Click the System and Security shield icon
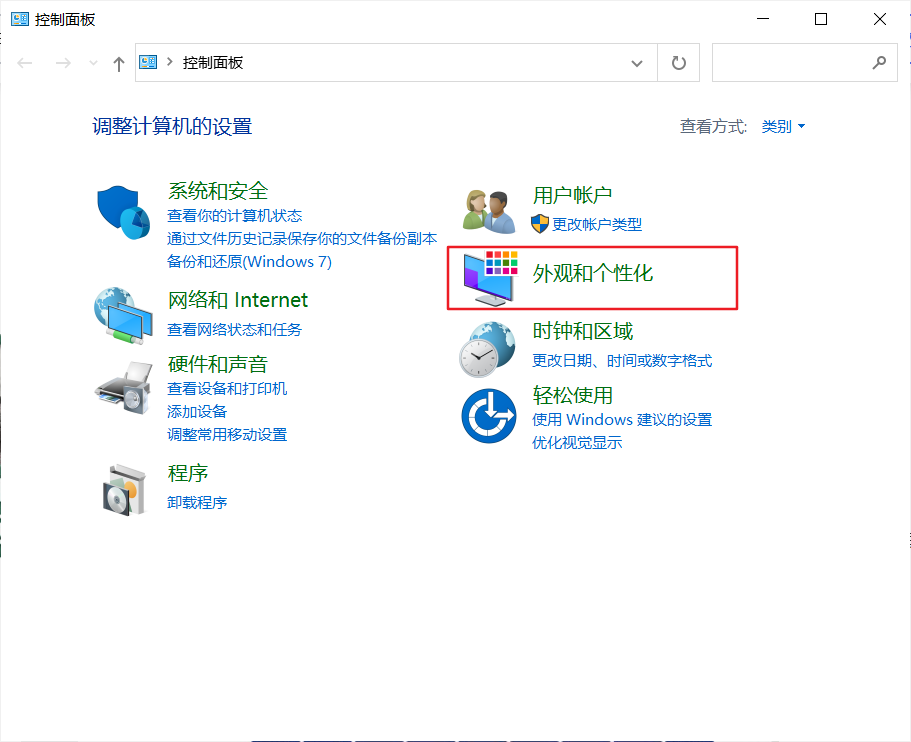Screen dimensions: 911x742 pyautogui.click(x=123, y=212)
